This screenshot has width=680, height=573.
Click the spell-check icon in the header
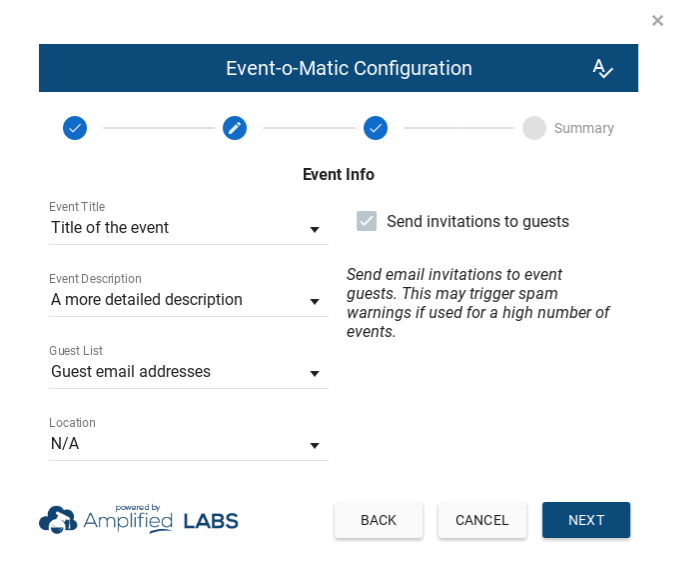point(602,68)
